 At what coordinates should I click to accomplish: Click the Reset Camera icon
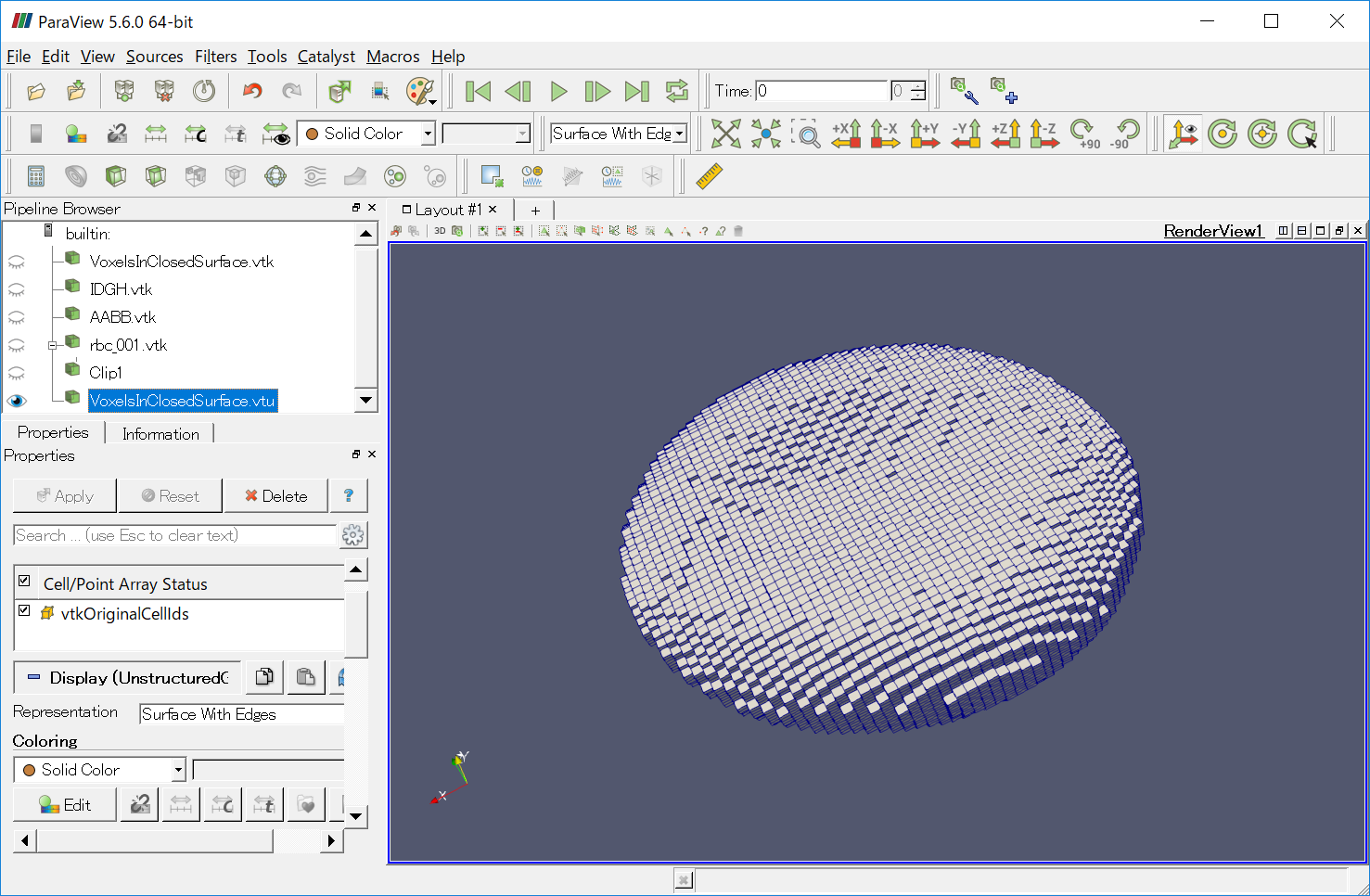(725, 134)
